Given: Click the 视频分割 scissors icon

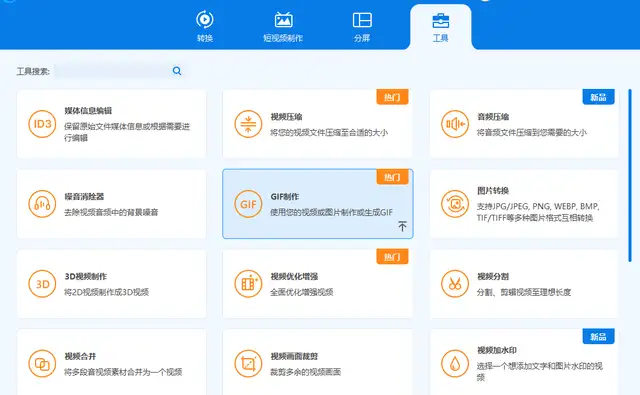Looking at the screenshot, I should [455, 284].
